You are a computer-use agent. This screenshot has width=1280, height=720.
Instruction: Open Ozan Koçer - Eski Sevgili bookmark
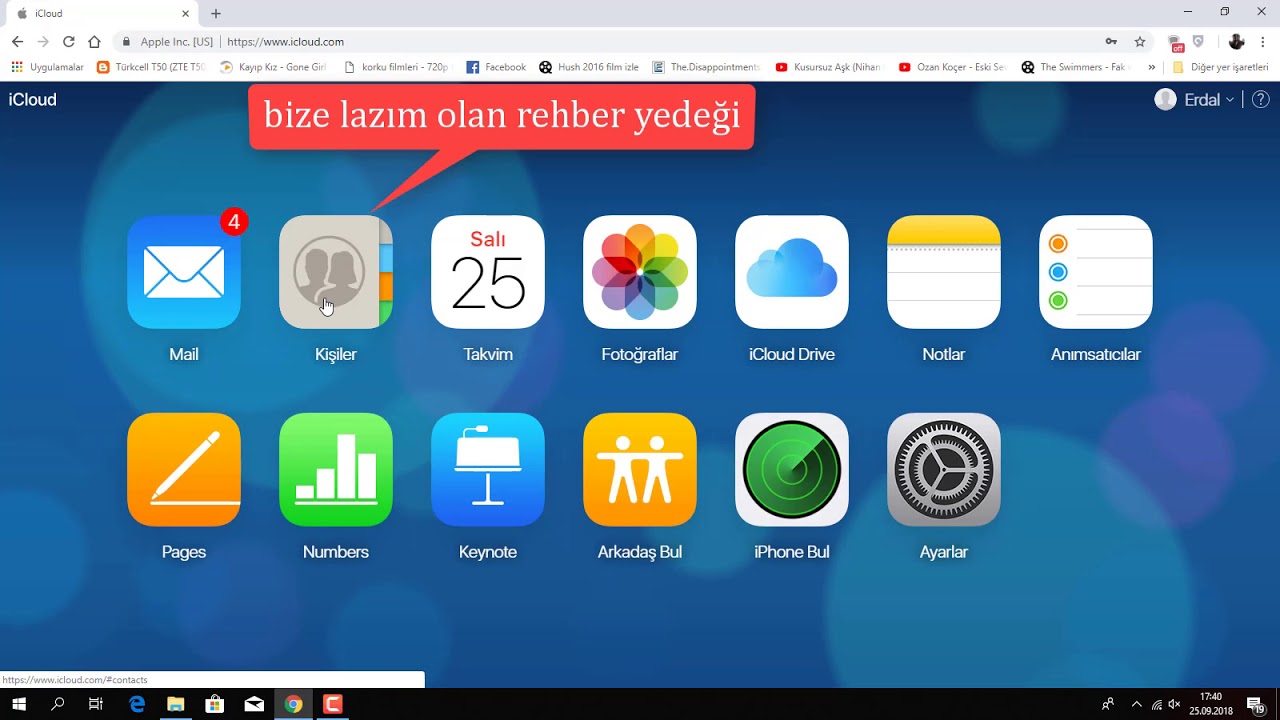click(x=952, y=67)
